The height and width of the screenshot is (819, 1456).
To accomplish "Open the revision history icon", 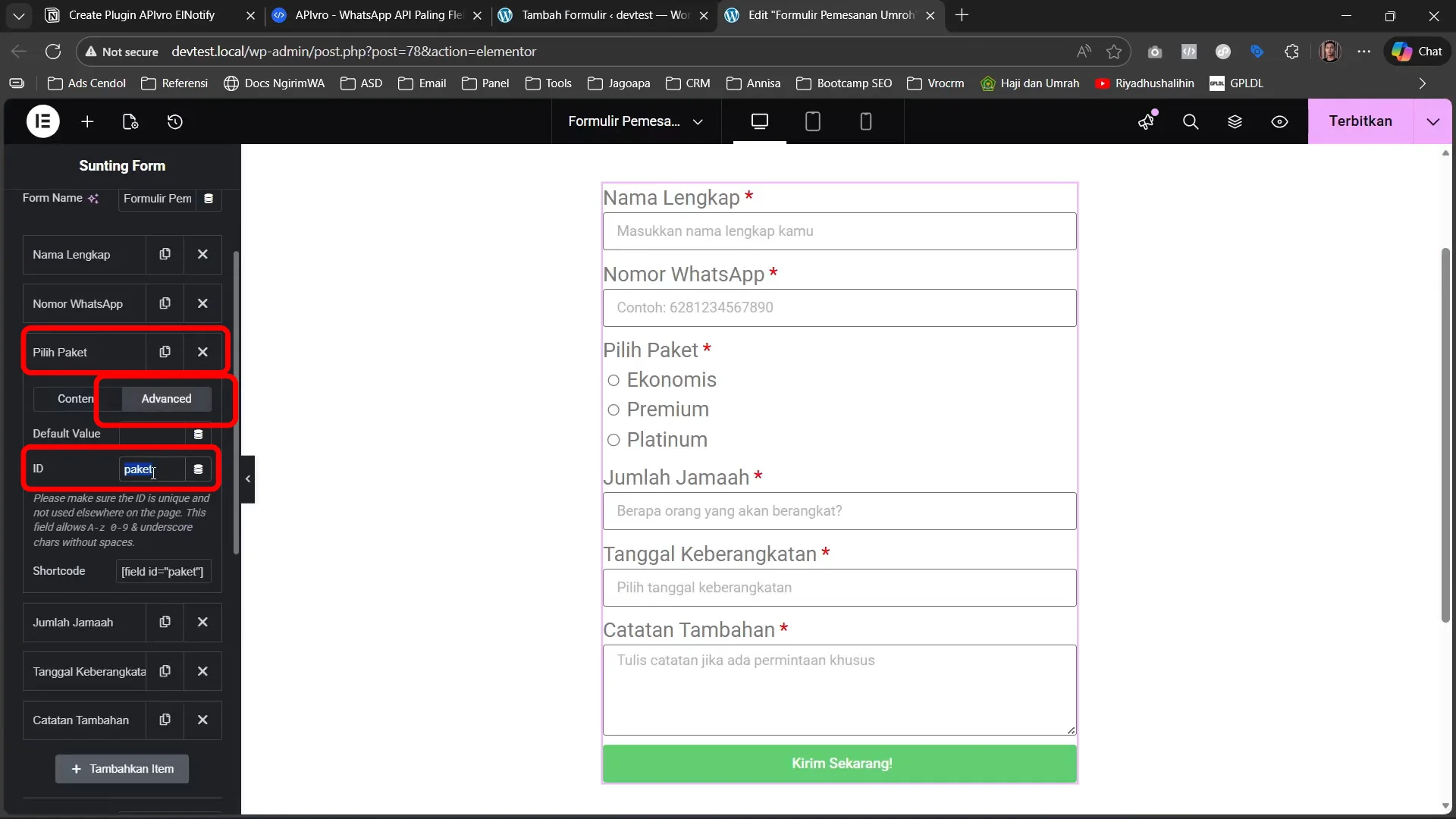I will point(175,121).
